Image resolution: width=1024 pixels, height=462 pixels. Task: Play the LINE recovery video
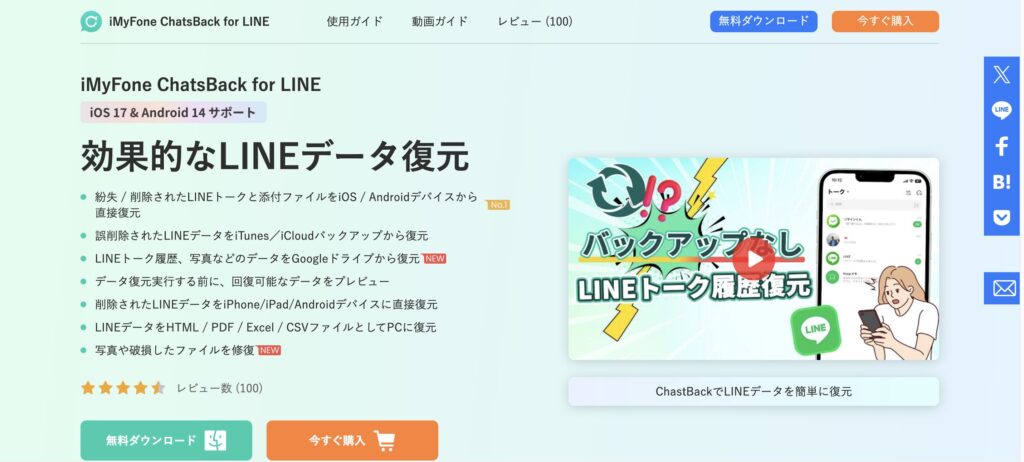coord(753,259)
